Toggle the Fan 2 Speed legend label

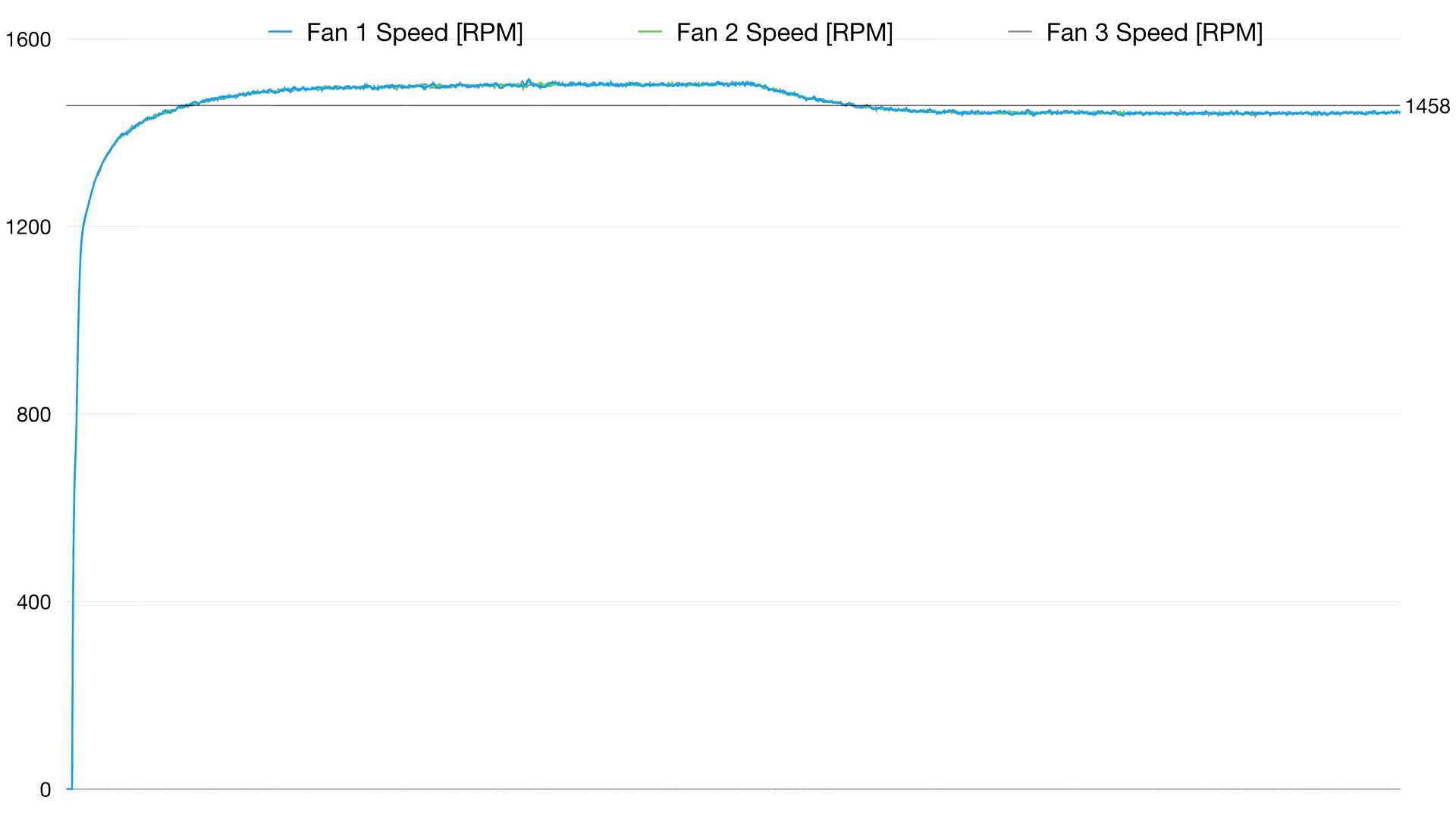coord(784,33)
